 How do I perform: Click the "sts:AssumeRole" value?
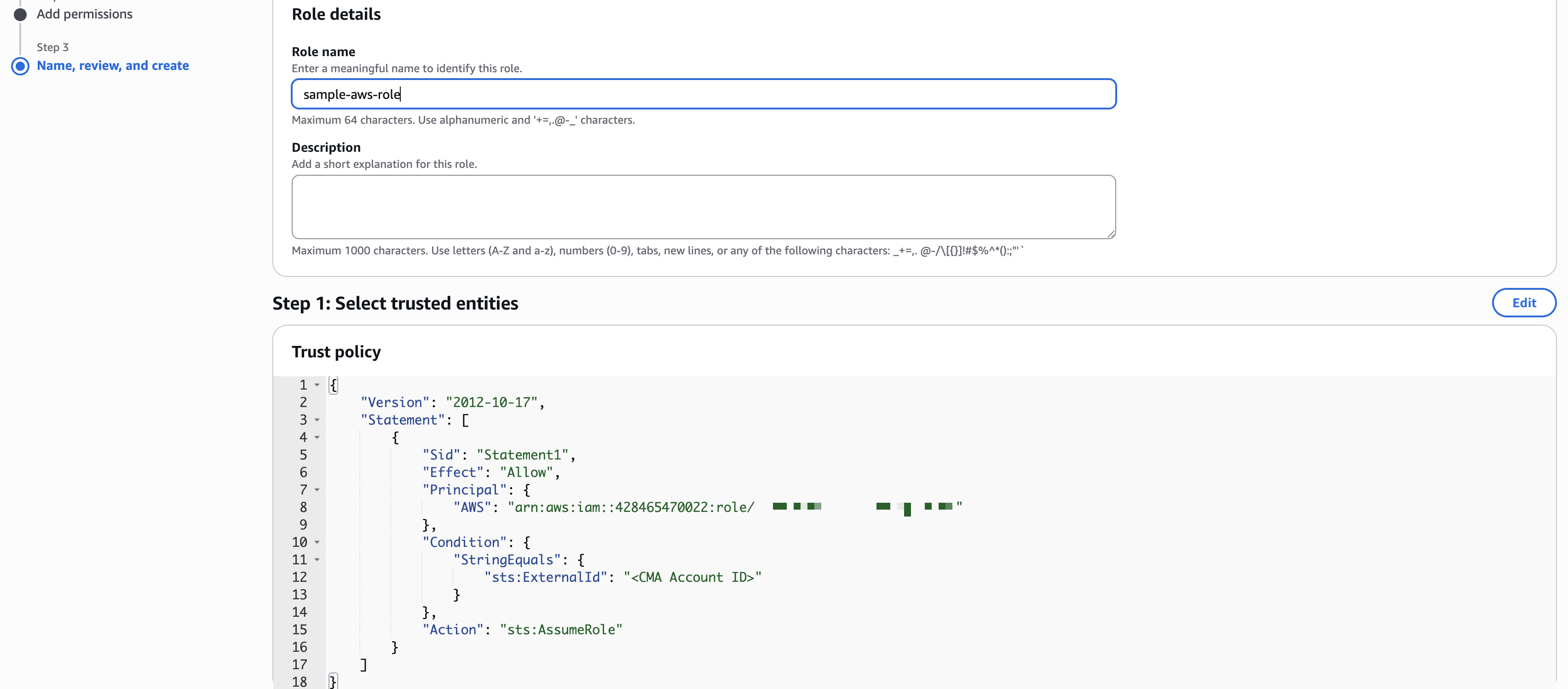tap(561, 629)
